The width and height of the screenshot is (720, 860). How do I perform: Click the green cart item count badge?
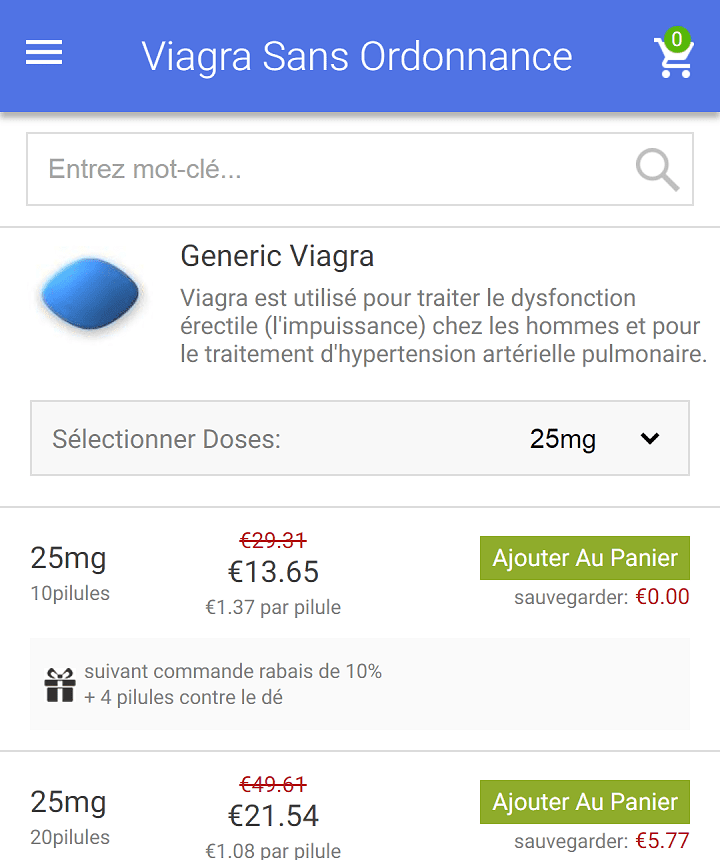point(677,39)
